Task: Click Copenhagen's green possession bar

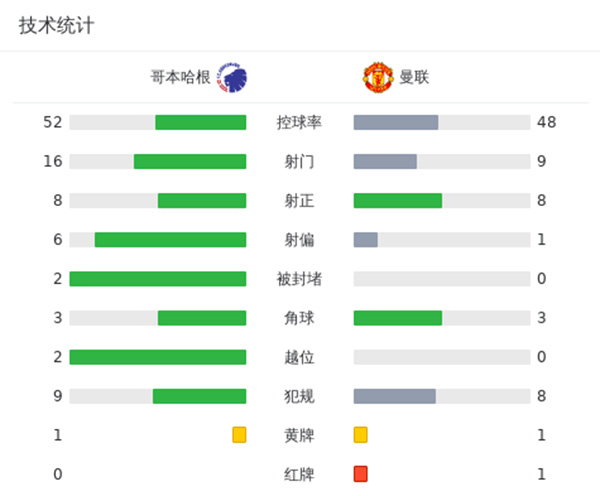Action: (200, 123)
